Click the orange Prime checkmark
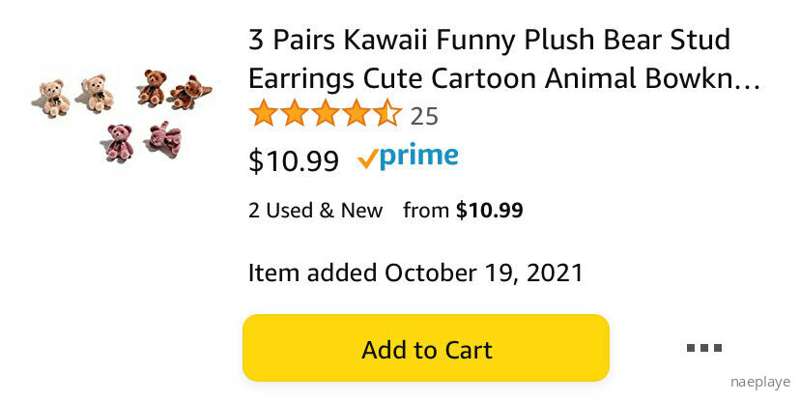 point(367,160)
